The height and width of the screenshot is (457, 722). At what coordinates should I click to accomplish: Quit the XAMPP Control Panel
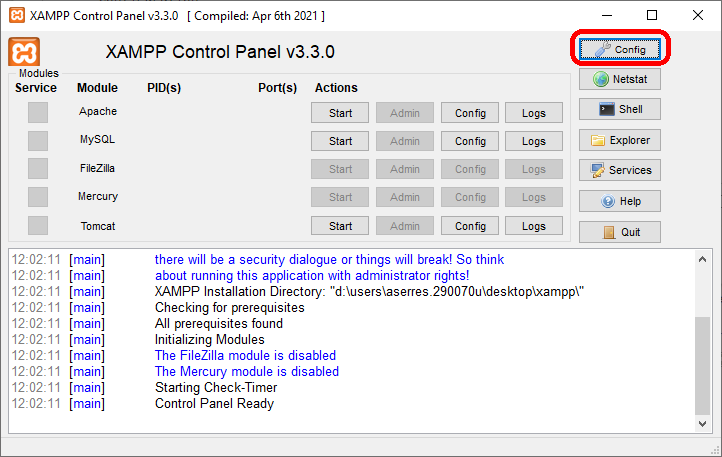(619, 232)
